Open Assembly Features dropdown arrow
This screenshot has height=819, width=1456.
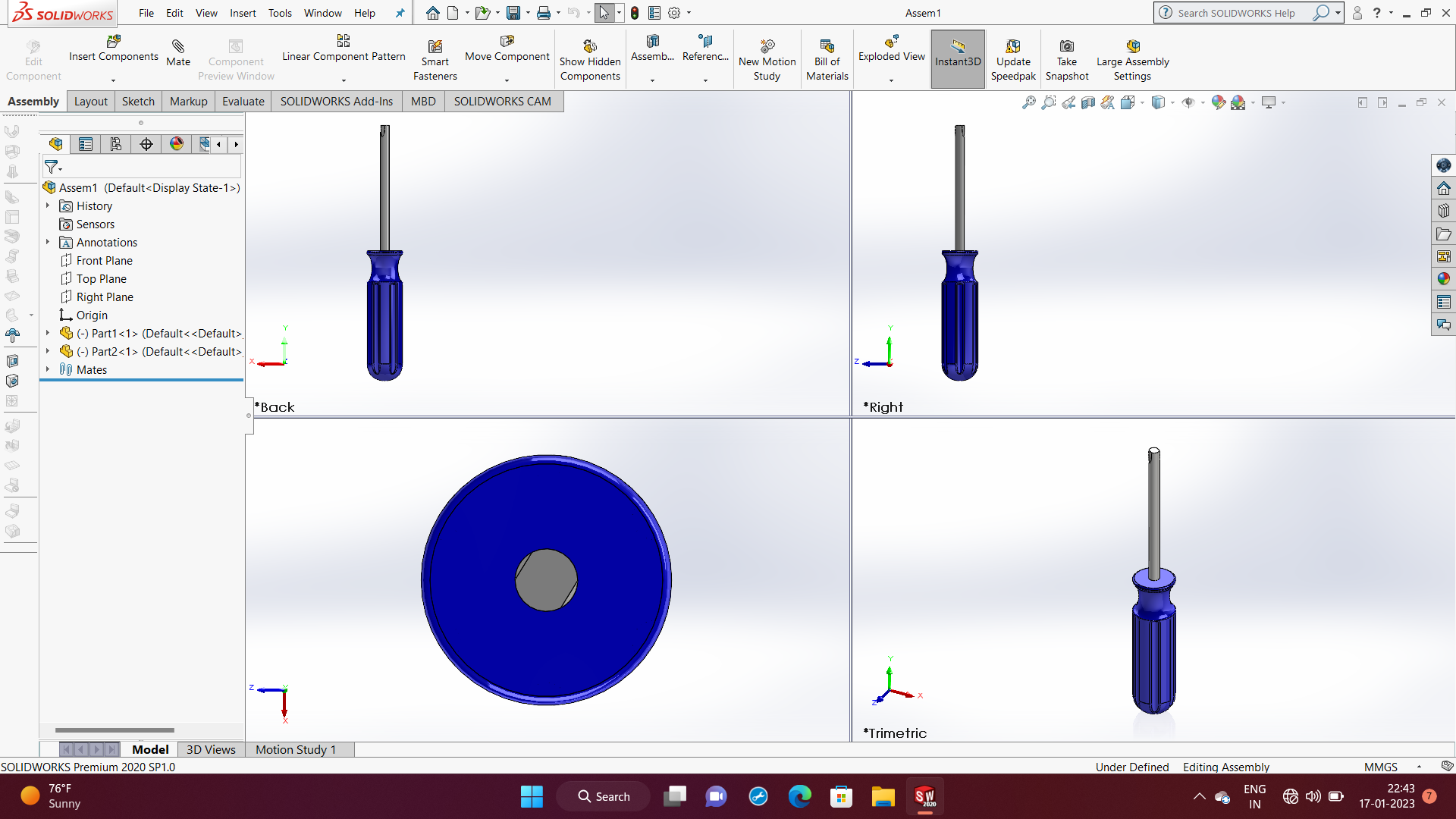point(652,80)
